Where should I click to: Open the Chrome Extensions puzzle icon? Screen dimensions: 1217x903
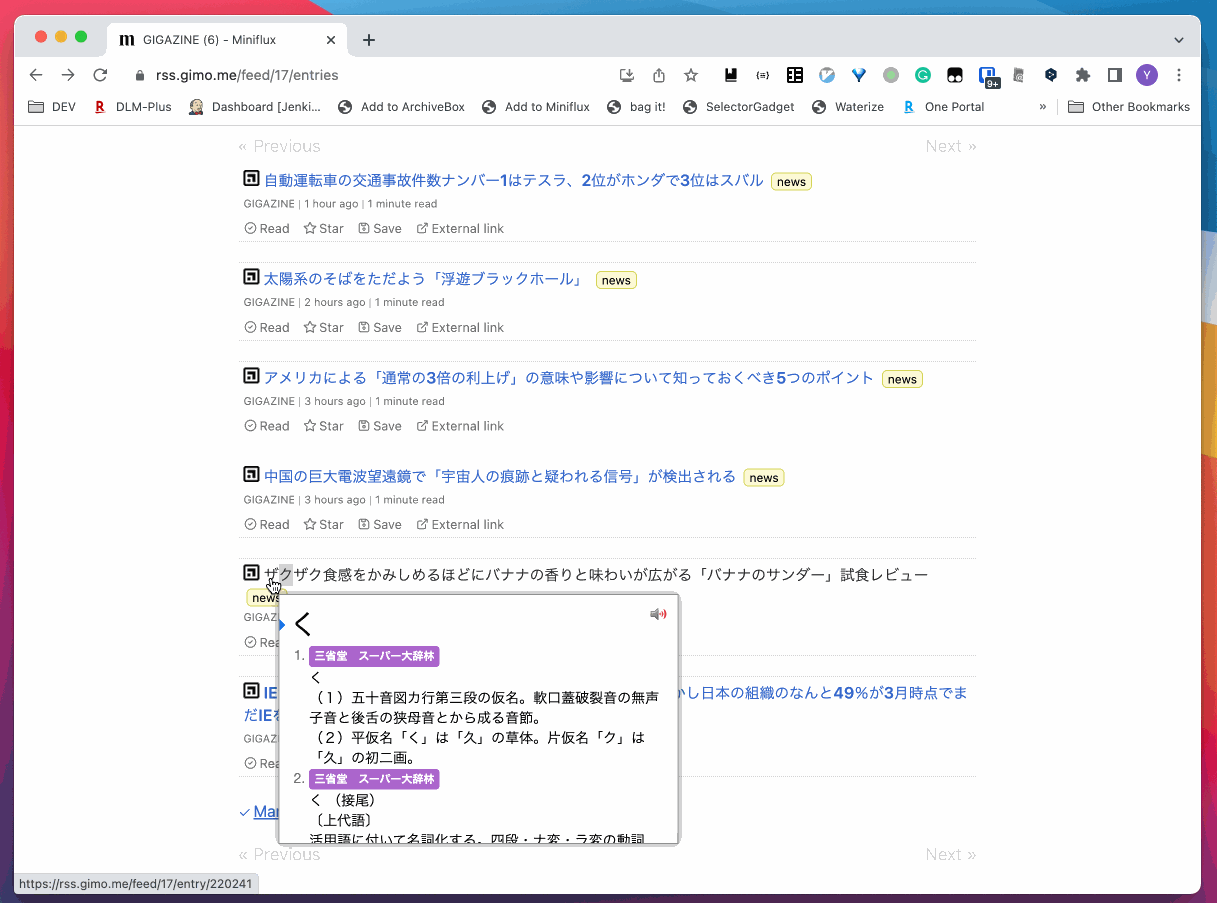(1082, 75)
